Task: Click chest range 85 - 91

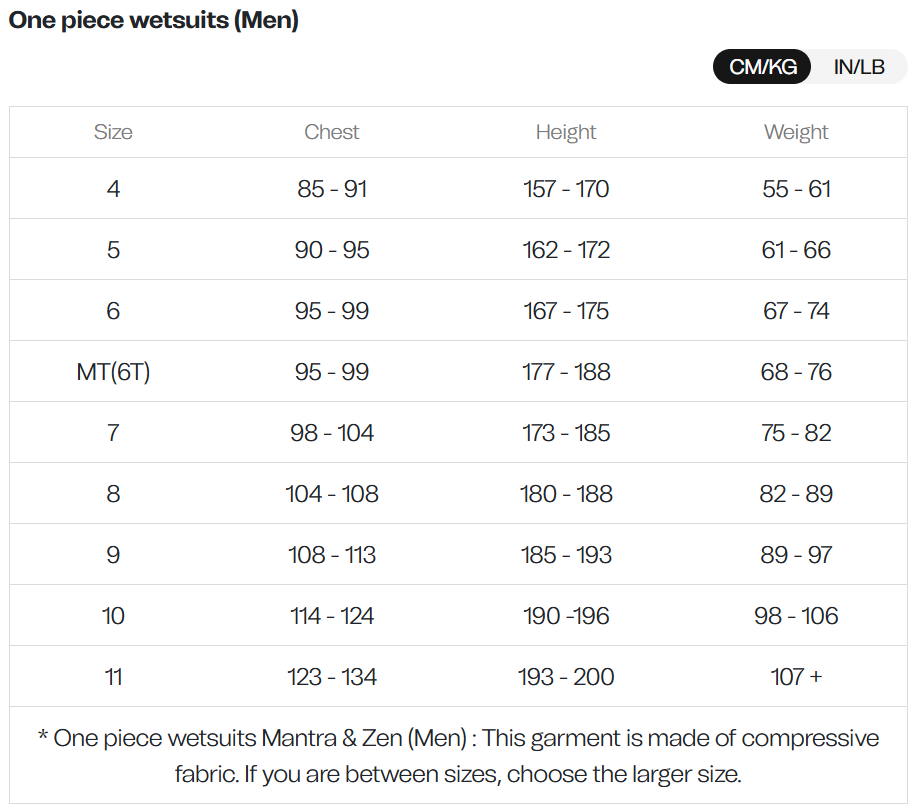Action: [x=331, y=188]
